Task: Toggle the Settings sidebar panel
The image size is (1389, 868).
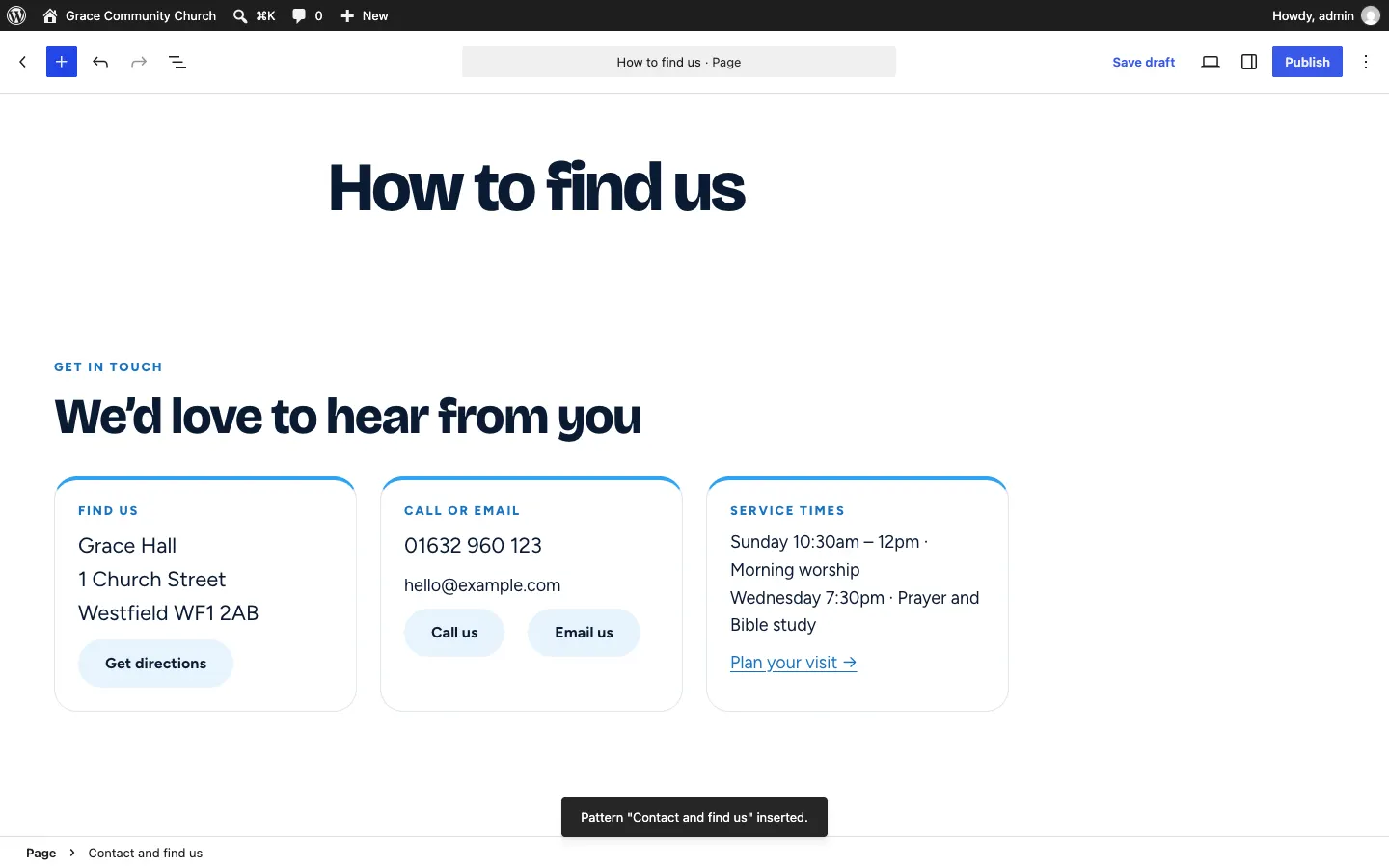Action: tap(1249, 62)
